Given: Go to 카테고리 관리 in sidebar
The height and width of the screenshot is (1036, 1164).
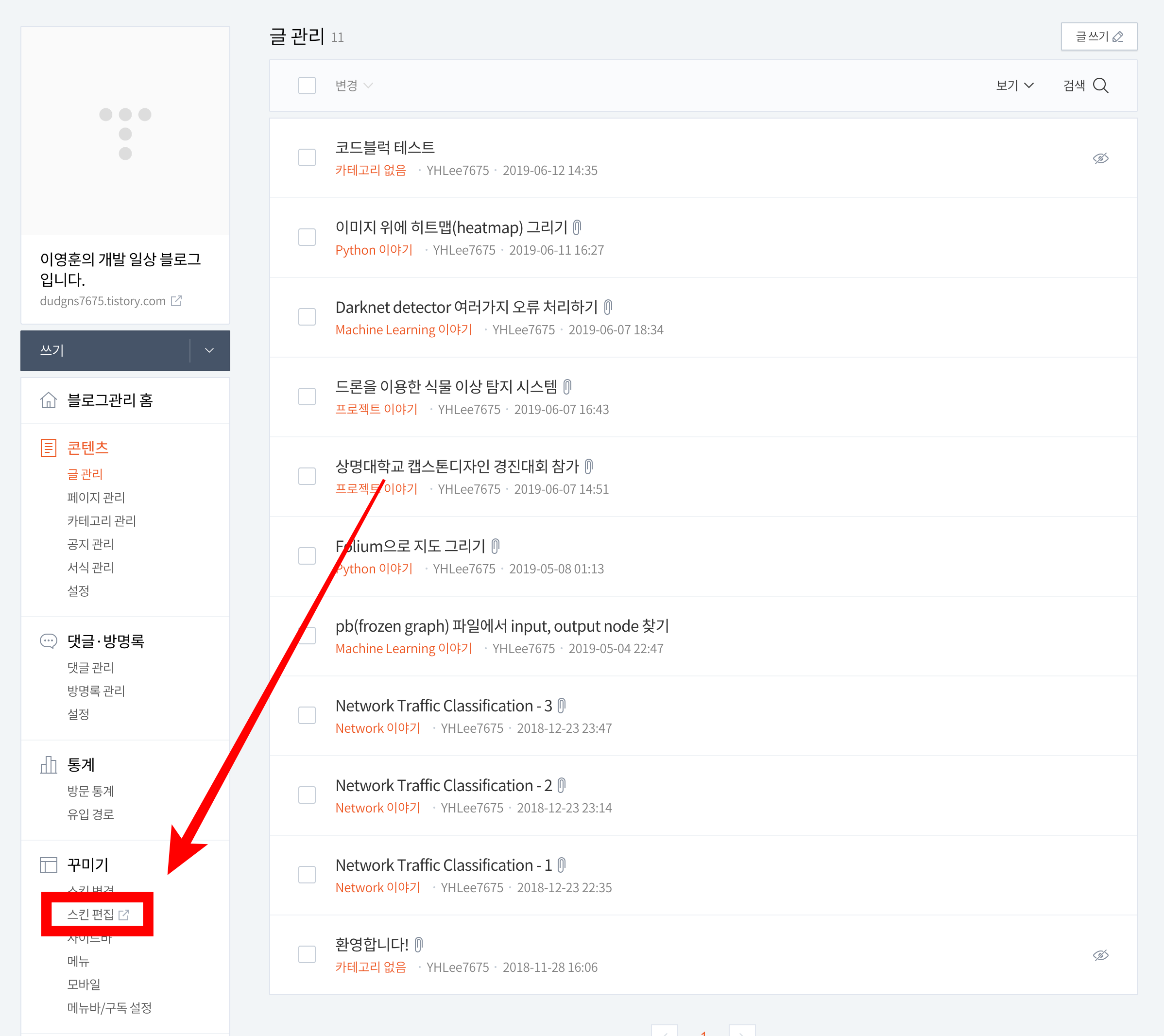Looking at the screenshot, I should pos(102,520).
